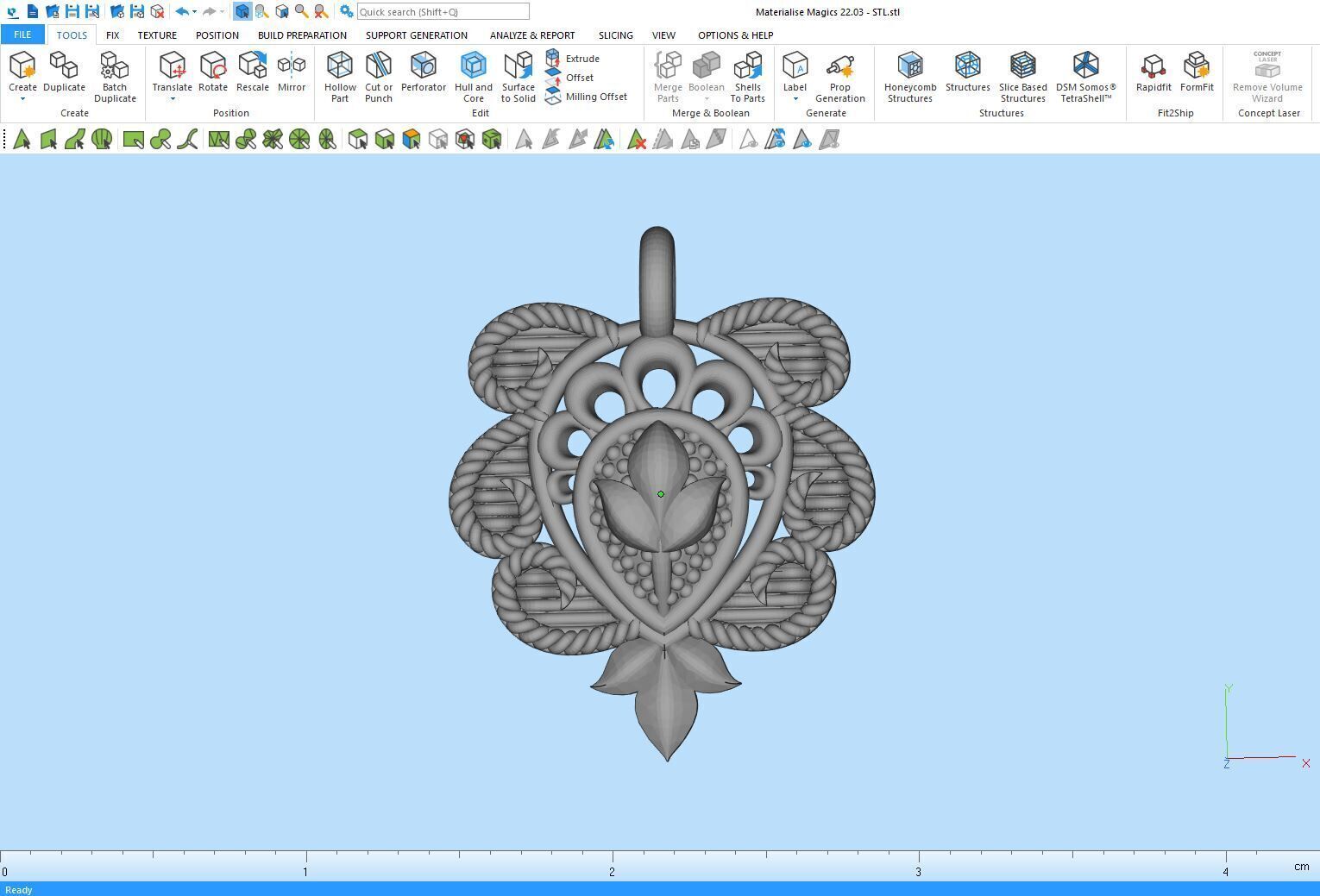
Task: Open the Prop Generation tool
Action: coord(840,77)
